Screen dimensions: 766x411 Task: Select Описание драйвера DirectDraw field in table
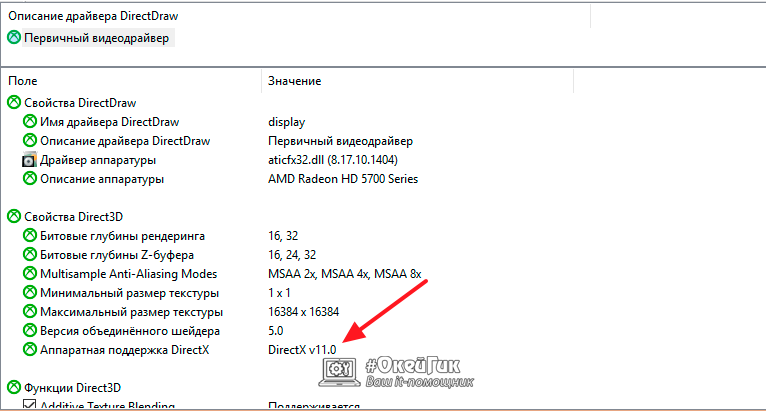(x=125, y=141)
